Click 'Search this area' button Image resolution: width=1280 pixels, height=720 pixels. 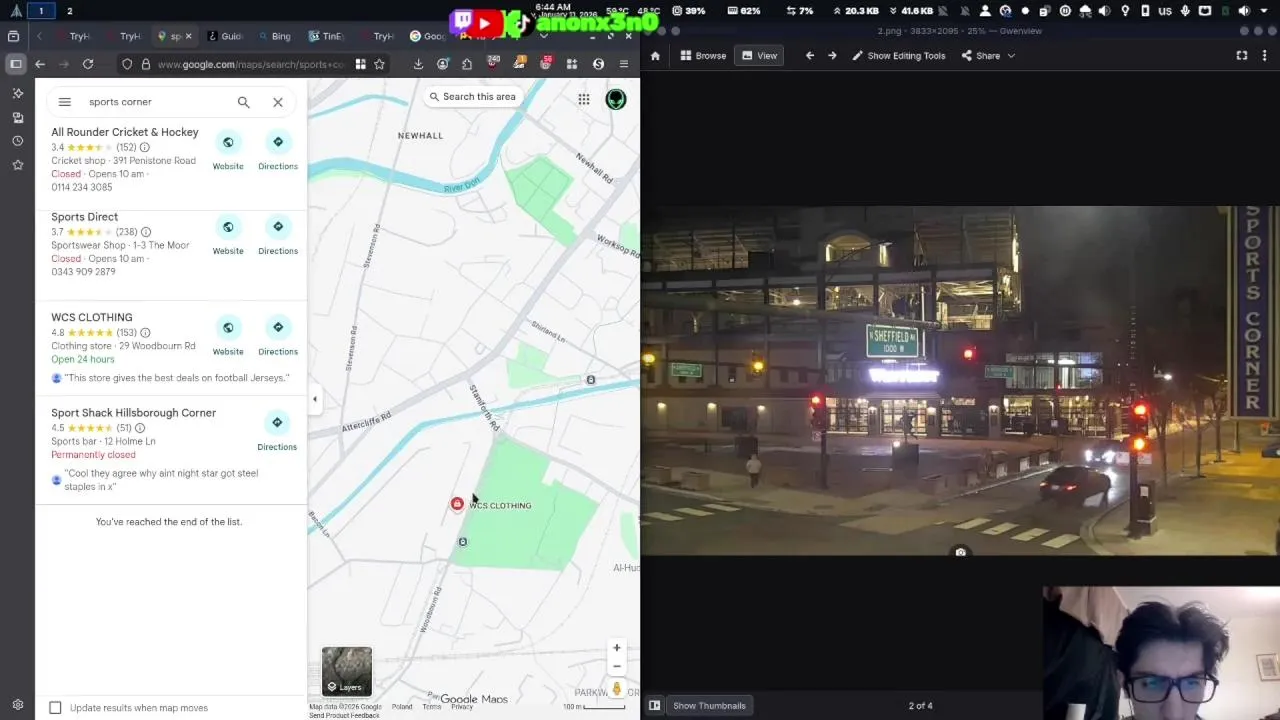[x=472, y=97]
